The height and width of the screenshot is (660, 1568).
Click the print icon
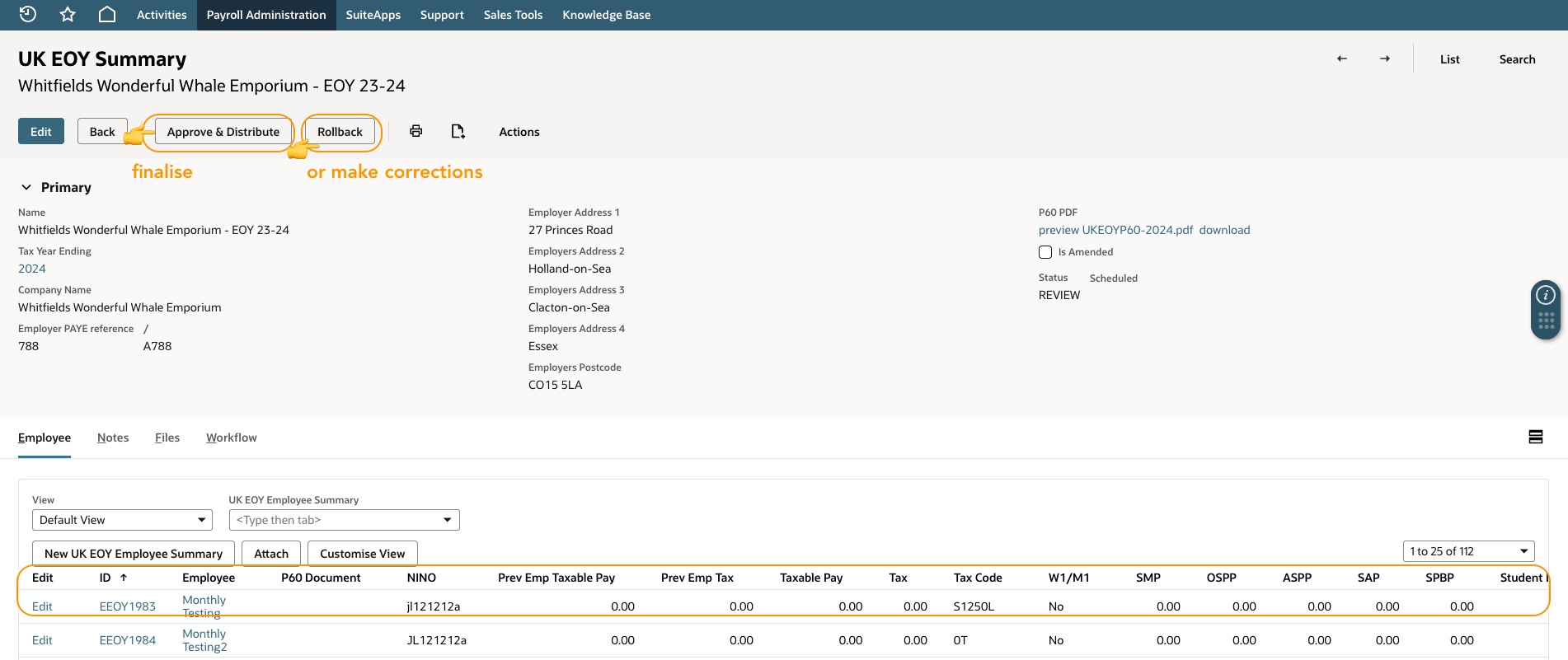pos(416,131)
